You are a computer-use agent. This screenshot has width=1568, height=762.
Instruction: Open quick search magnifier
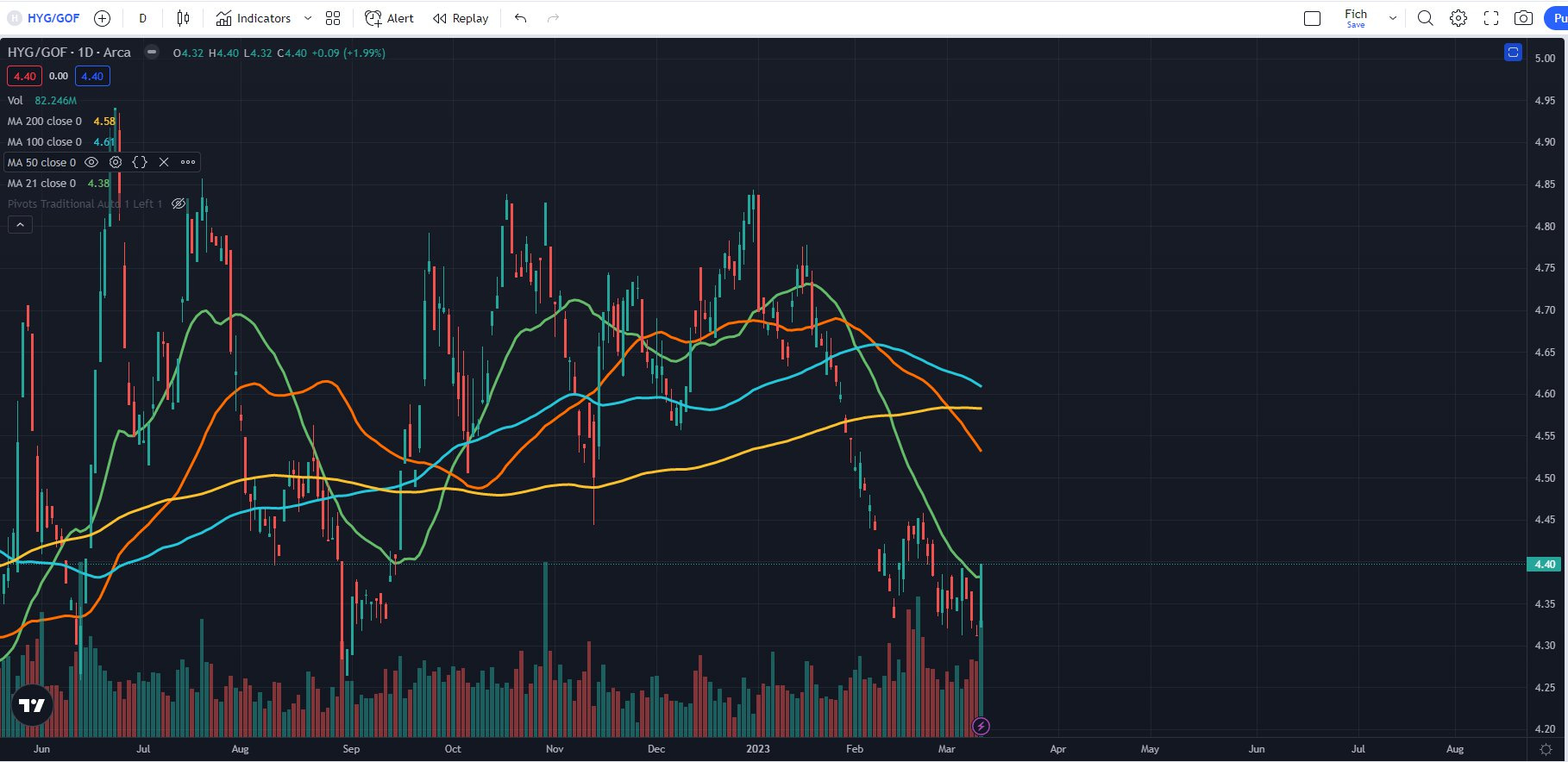pyautogui.click(x=1426, y=18)
